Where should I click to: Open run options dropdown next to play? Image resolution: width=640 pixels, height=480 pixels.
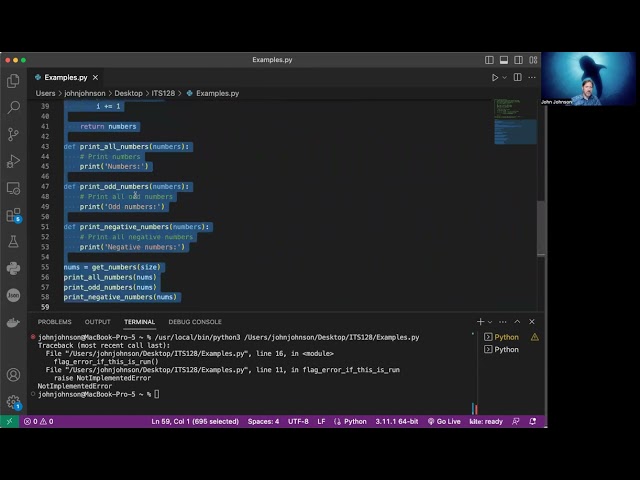click(x=504, y=78)
